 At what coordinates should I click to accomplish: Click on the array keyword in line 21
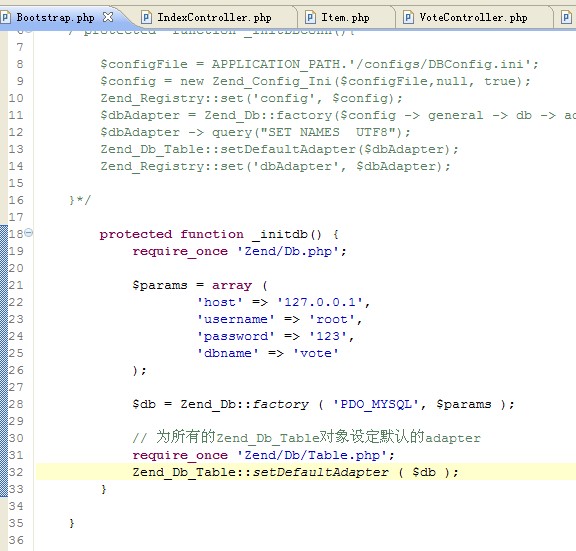pyautogui.click(x=232, y=285)
